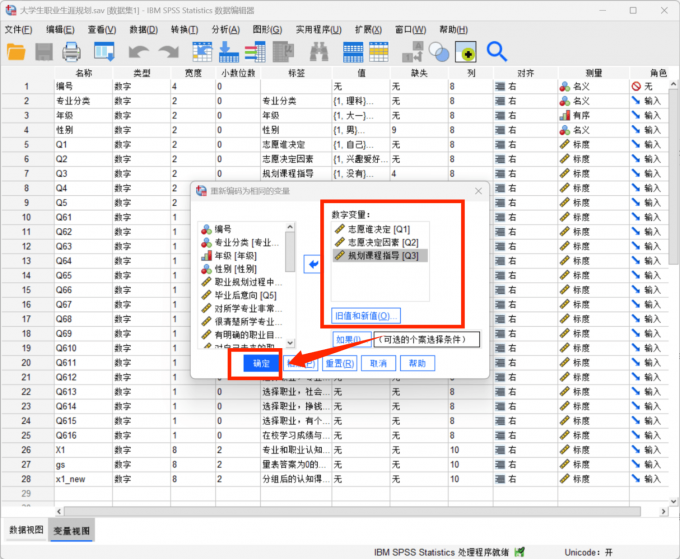The height and width of the screenshot is (559, 680).
Task: Open the 帮助(H) menu
Action: [x=453, y=30]
